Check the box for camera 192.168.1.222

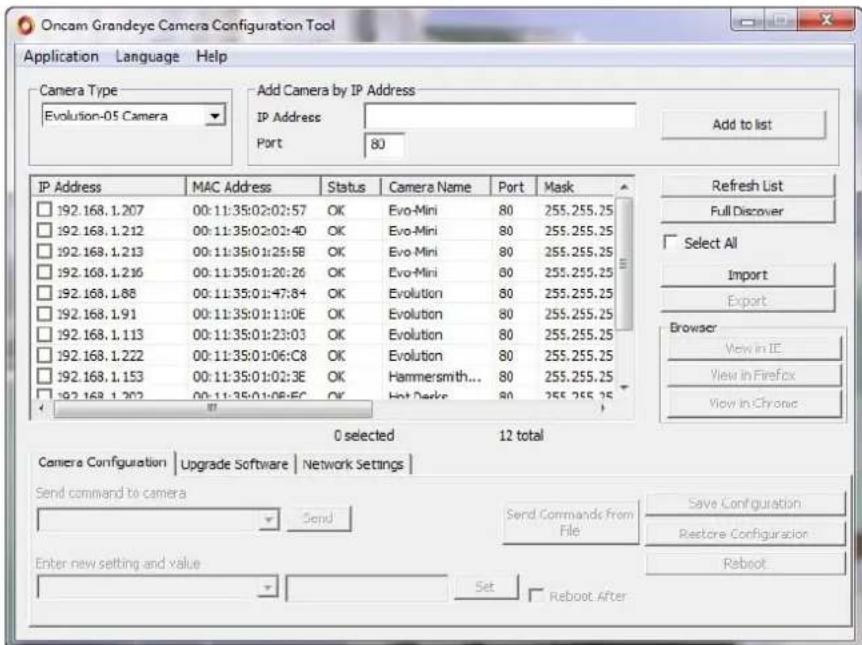[45, 355]
